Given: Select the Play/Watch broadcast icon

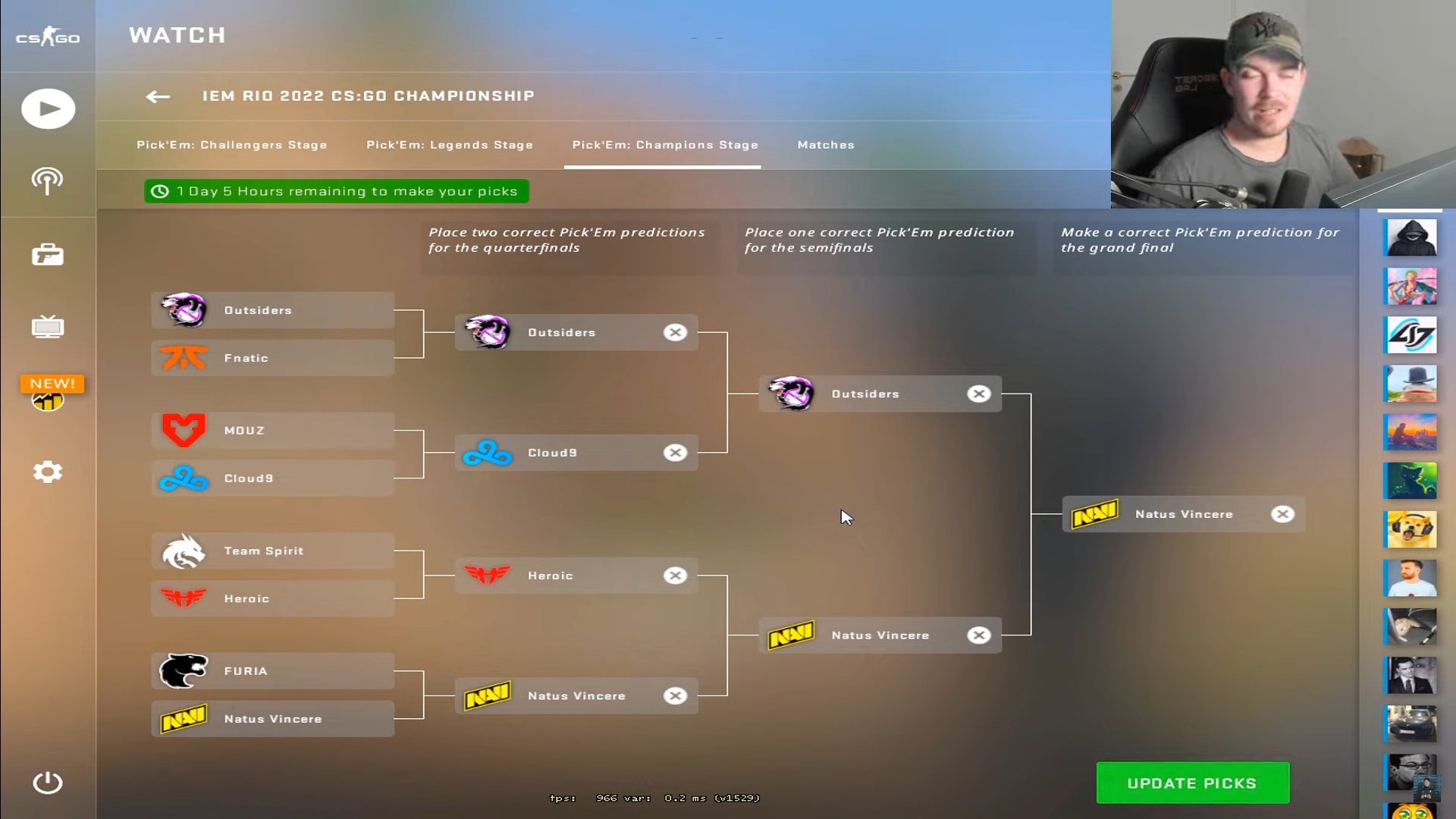Looking at the screenshot, I should click(x=48, y=108).
